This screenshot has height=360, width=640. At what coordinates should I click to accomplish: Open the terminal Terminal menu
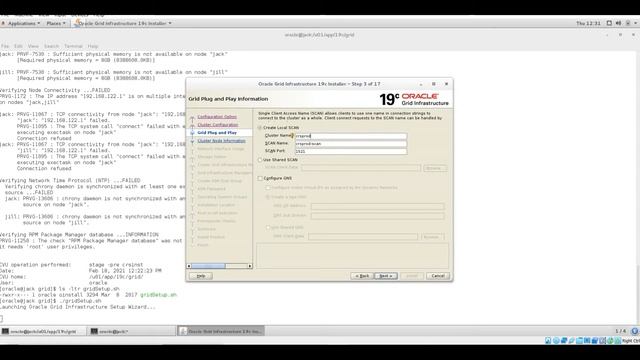point(73,46)
